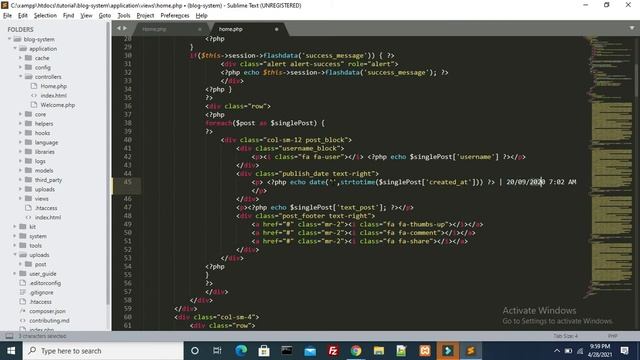The width and height of the screenshot is (640, 360).
Task: Close the inactive home.php tab
Action: point(199,29)
